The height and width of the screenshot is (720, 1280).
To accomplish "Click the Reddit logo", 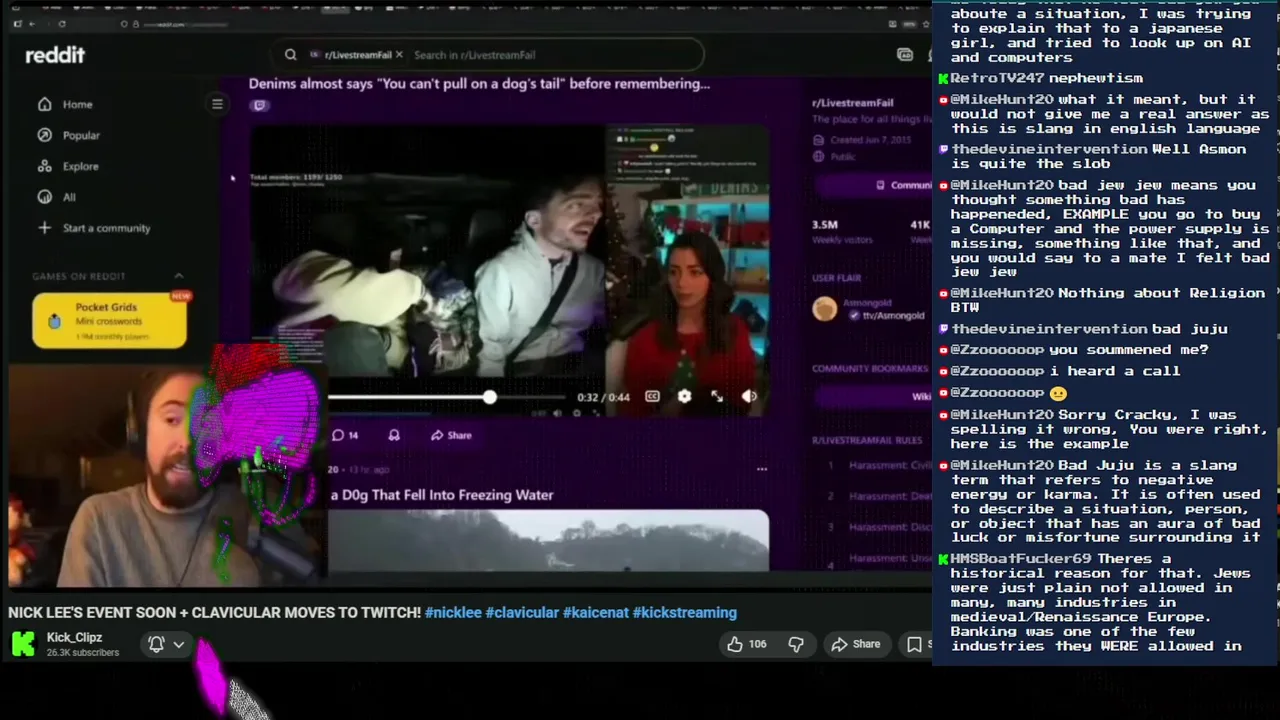I will (55, 55).
